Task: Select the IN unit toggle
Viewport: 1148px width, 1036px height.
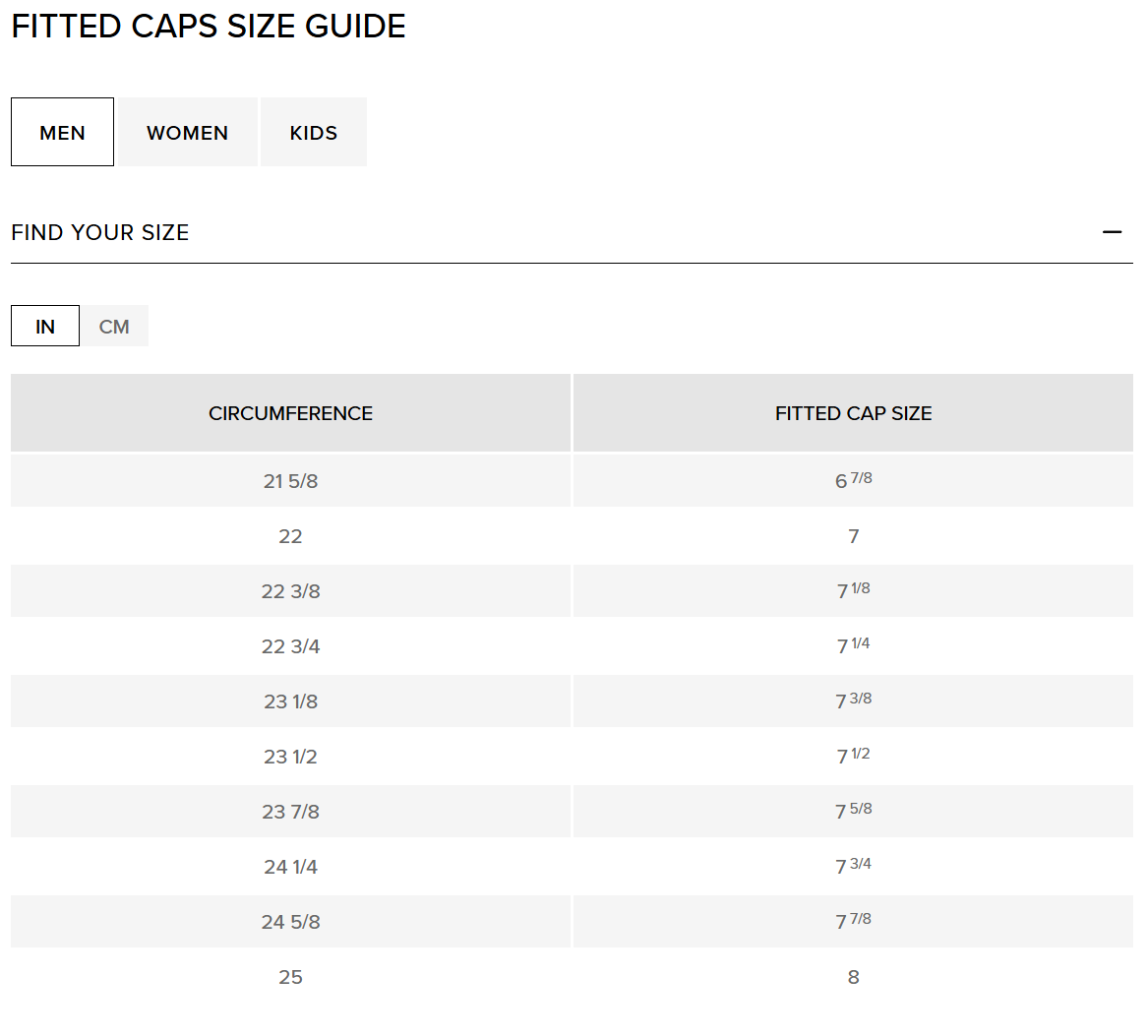Action: point(45,327)
